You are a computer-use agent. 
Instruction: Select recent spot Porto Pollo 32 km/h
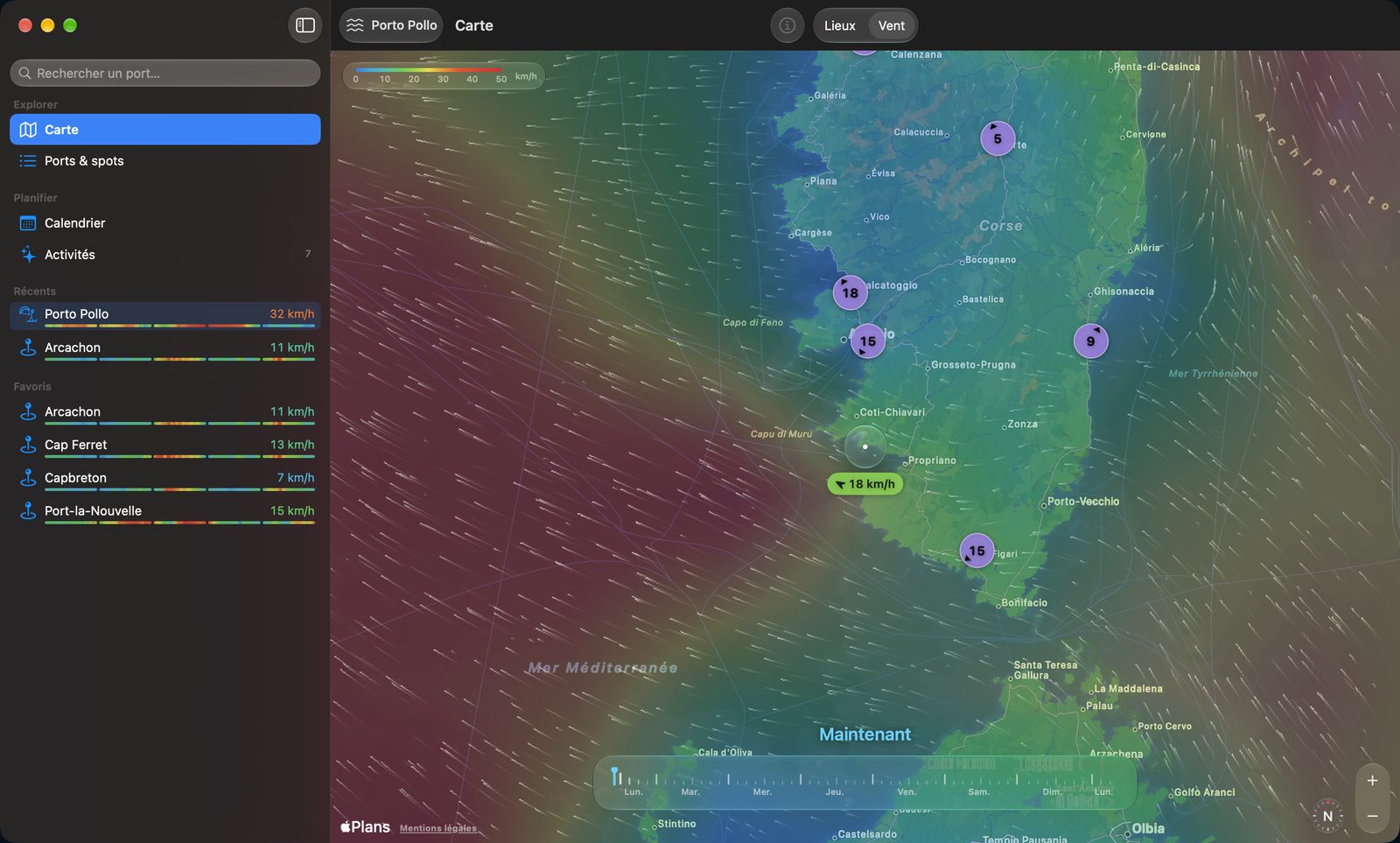[165, 315]
